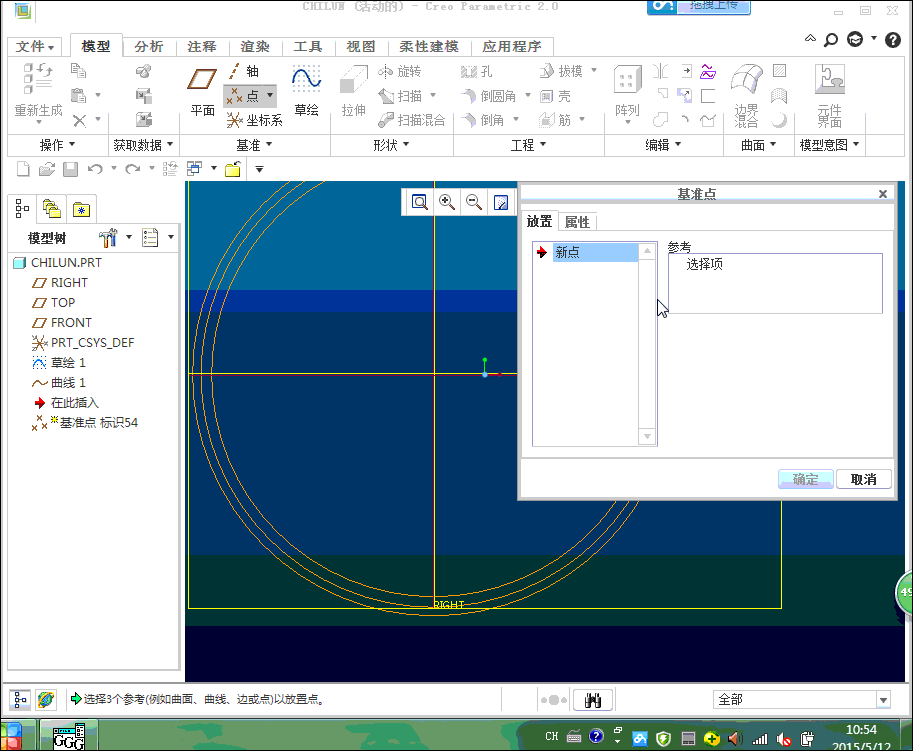
Task: Click the 确定 button in datum point dialog
Action: [806, 479]
